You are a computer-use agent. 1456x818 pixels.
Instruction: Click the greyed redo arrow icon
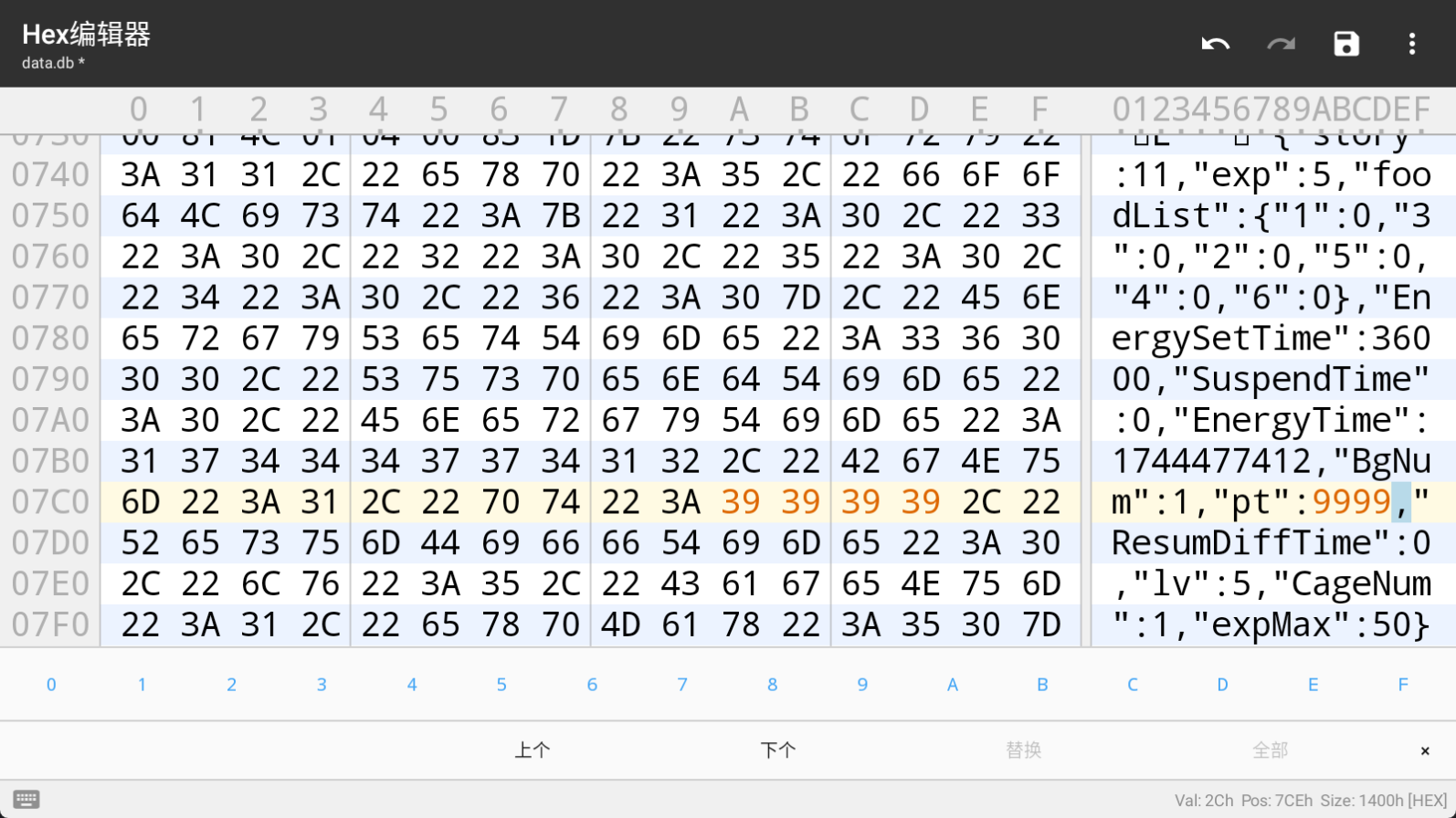tap(1281, 44)
